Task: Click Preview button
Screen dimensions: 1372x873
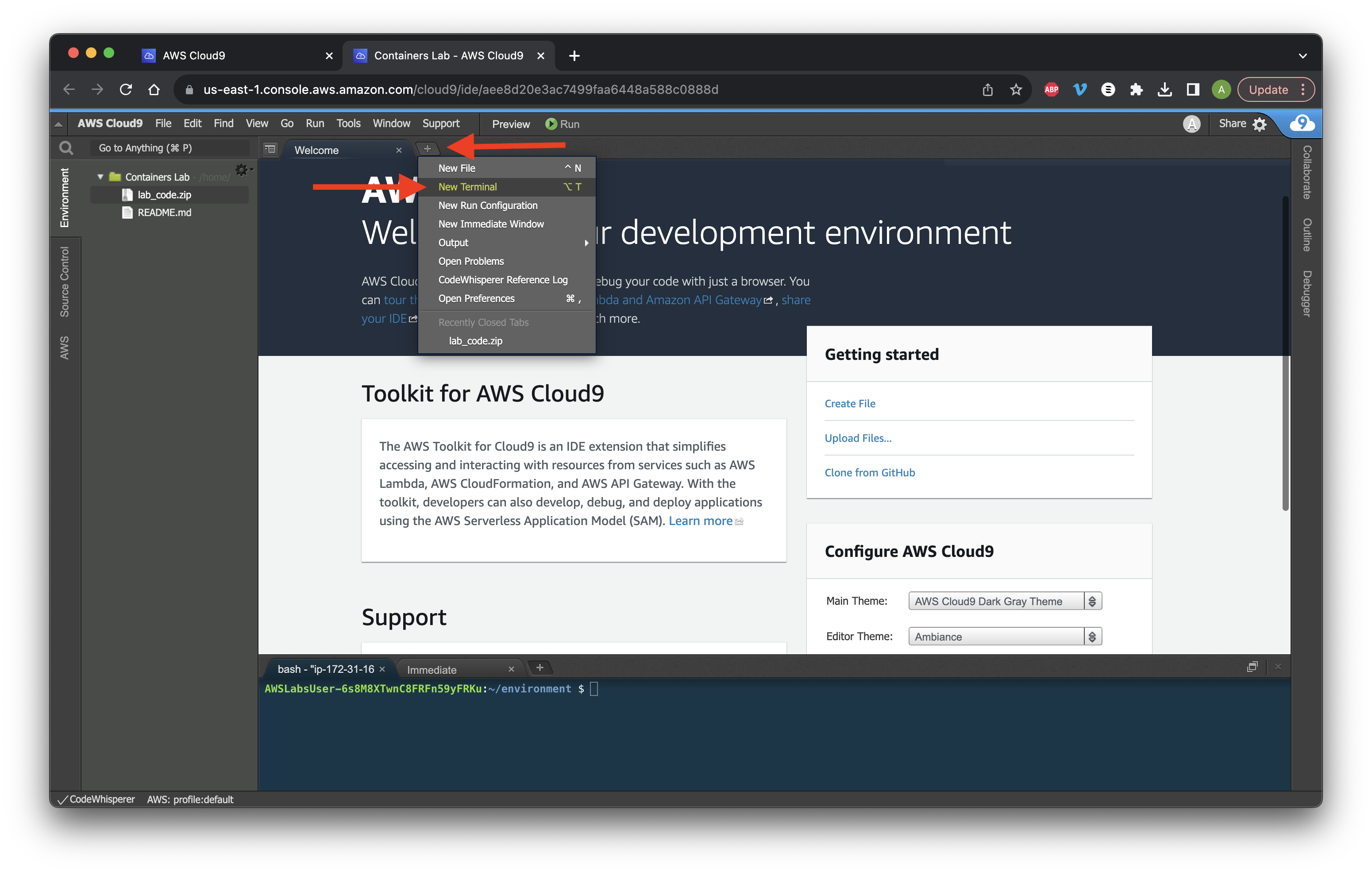Action: pos(510,124)
